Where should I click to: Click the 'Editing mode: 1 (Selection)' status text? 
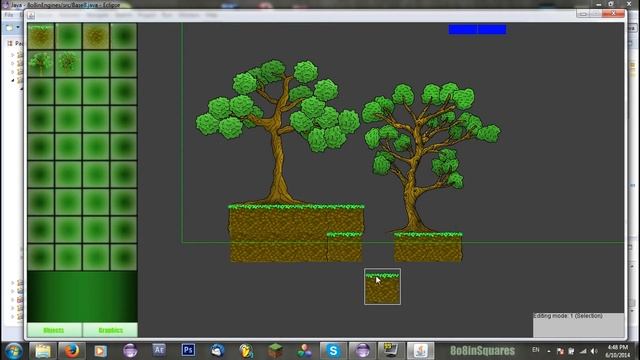click(568, 316)
